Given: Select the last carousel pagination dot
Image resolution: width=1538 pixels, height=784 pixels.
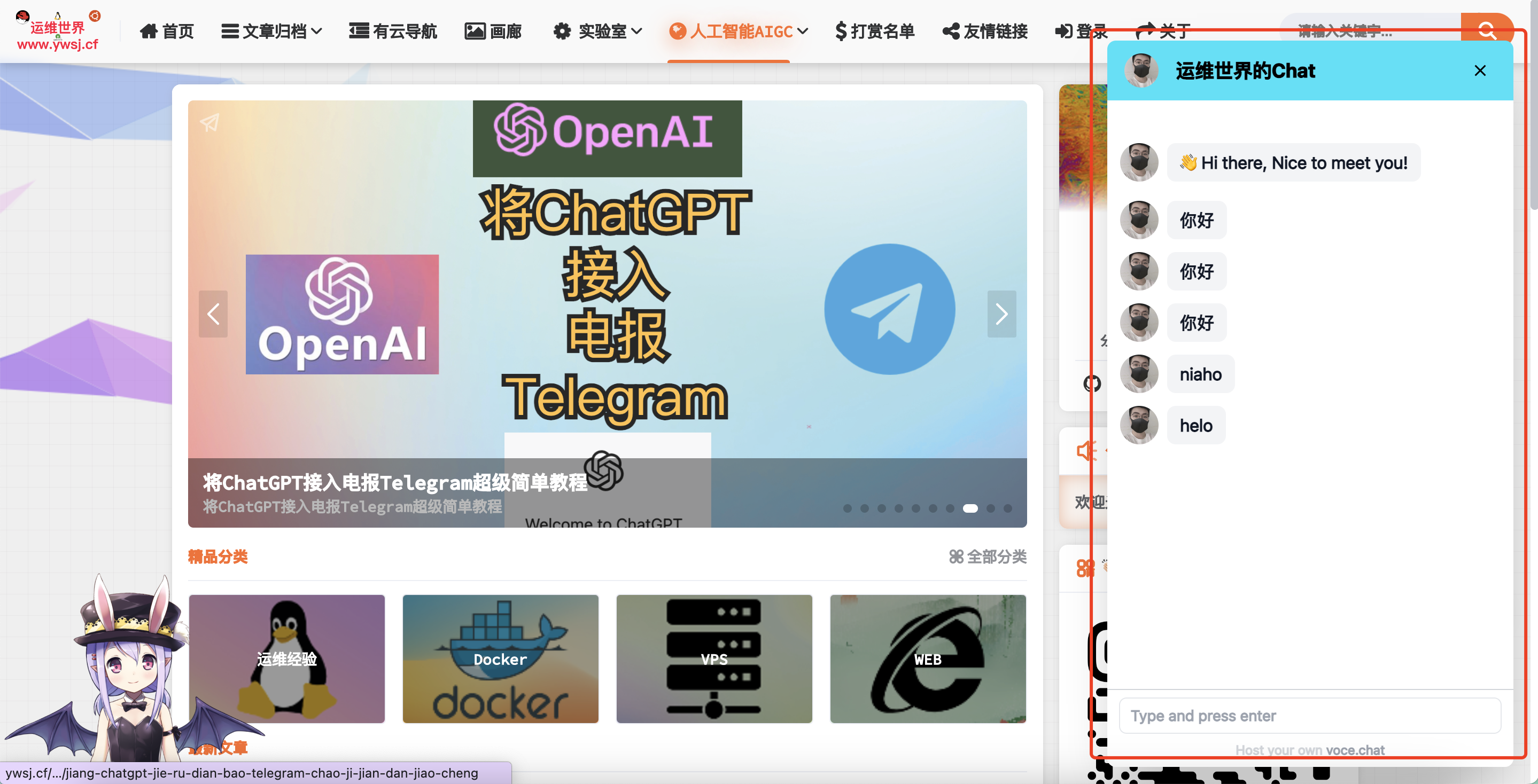Looking at the screenshot, I should pyautogui.click(x=1008, y=508).
